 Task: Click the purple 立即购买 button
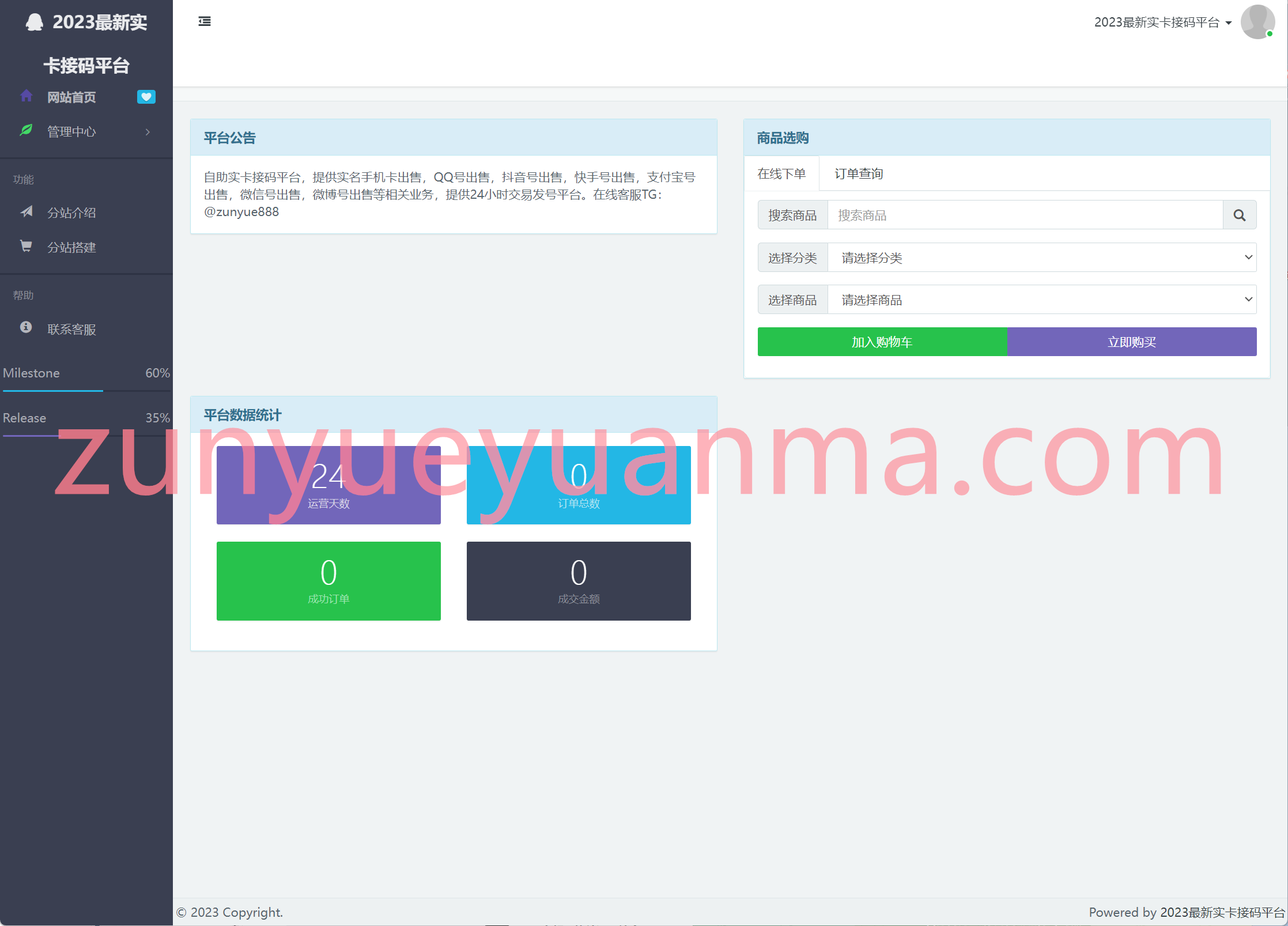click(1132, 342)
